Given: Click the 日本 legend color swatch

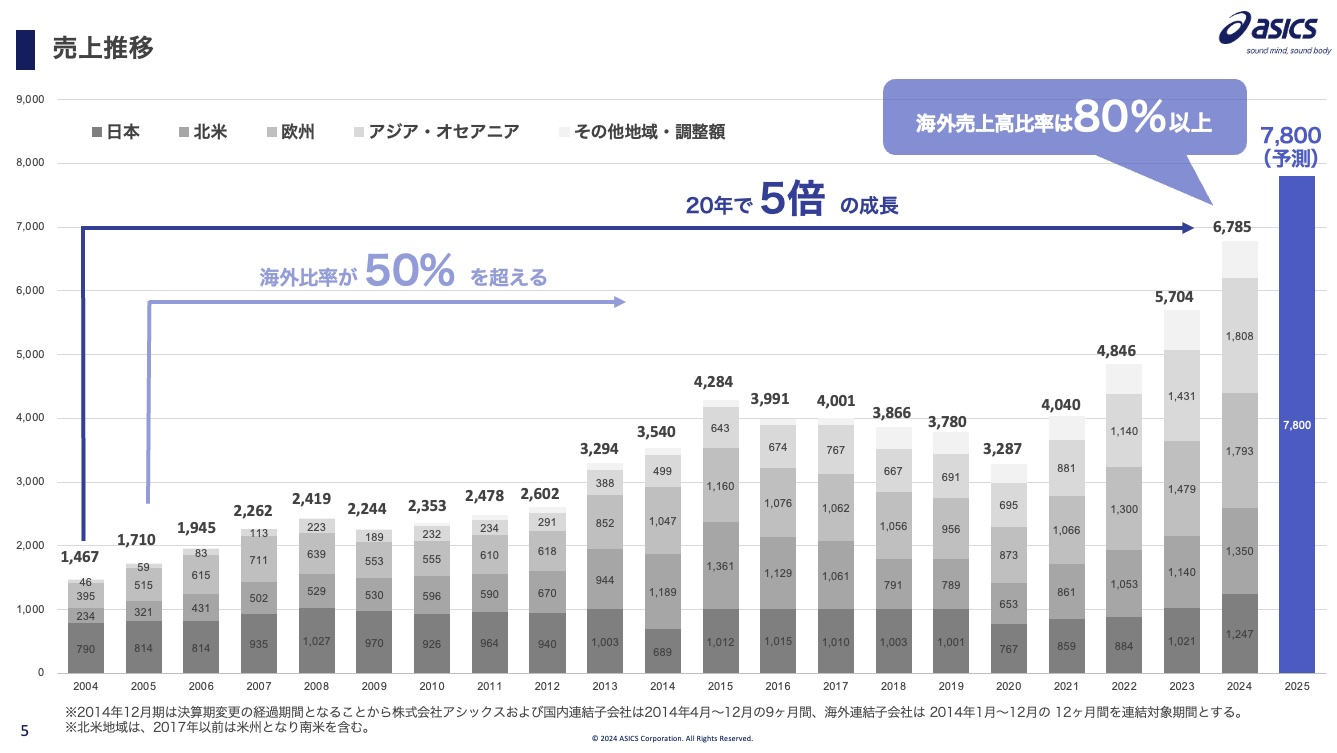Looking at the screenshot, I should click(x=97, y=132).
